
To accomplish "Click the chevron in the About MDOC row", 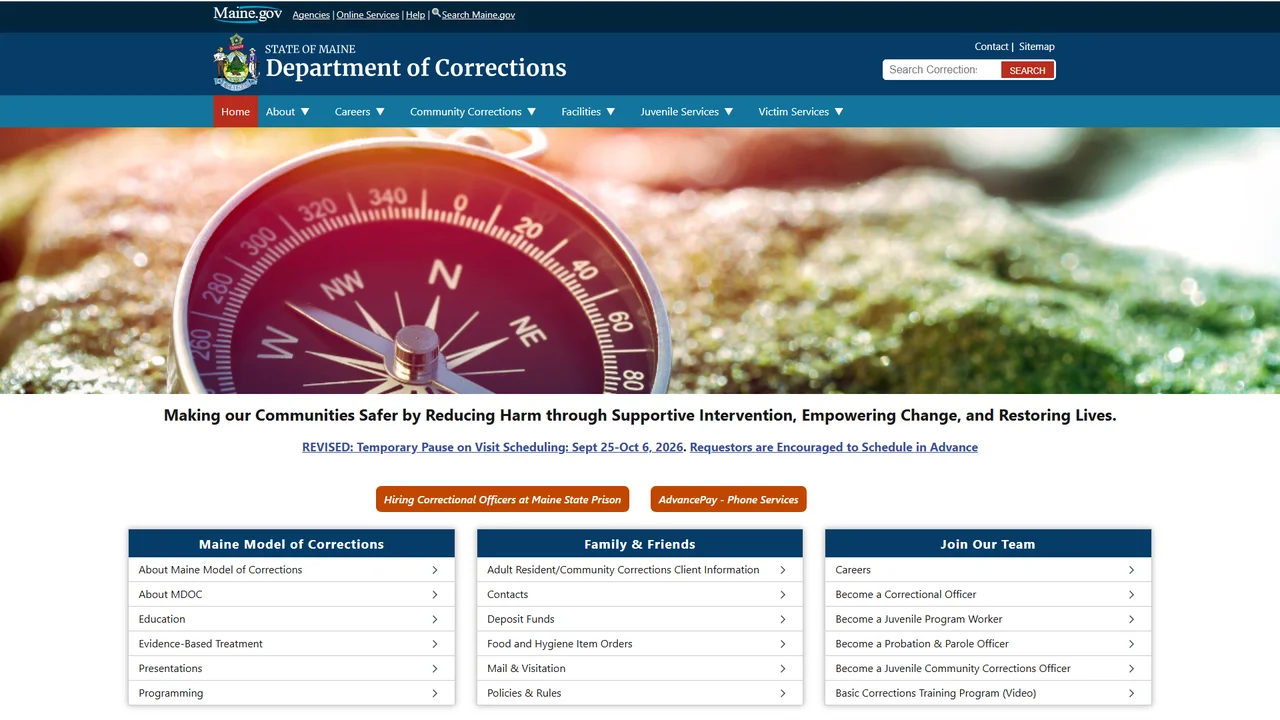I will click(x=435, y=594).
